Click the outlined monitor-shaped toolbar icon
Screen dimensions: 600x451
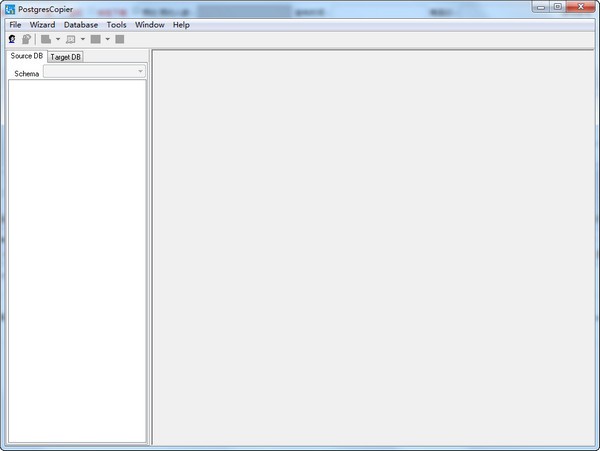coord(71,39)
